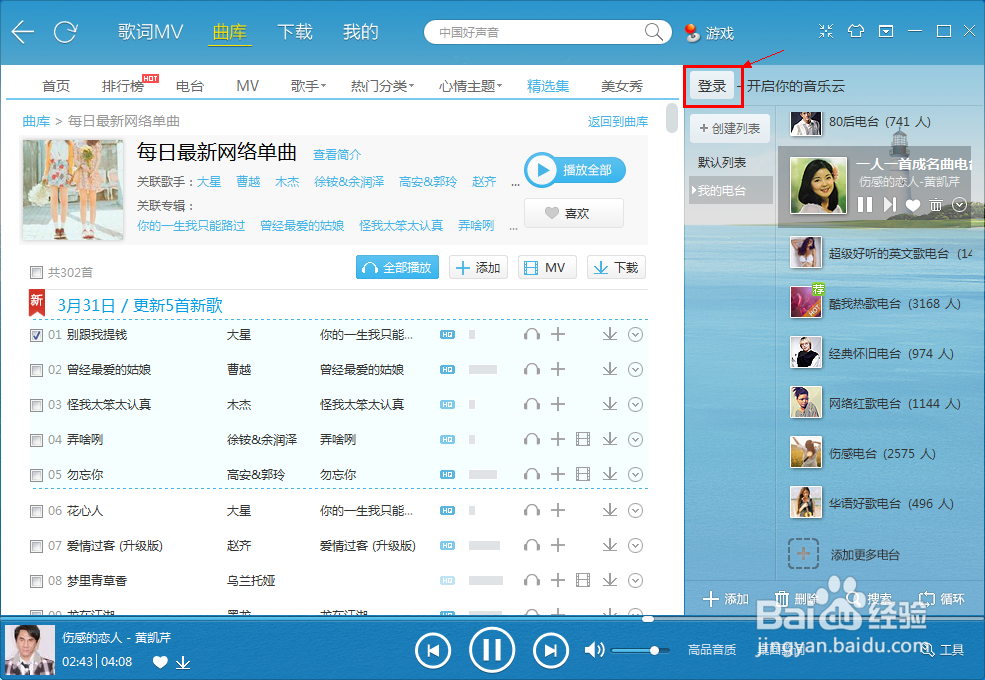
Task: Switch to mini mode with the shrink icon
Action: 825,31
